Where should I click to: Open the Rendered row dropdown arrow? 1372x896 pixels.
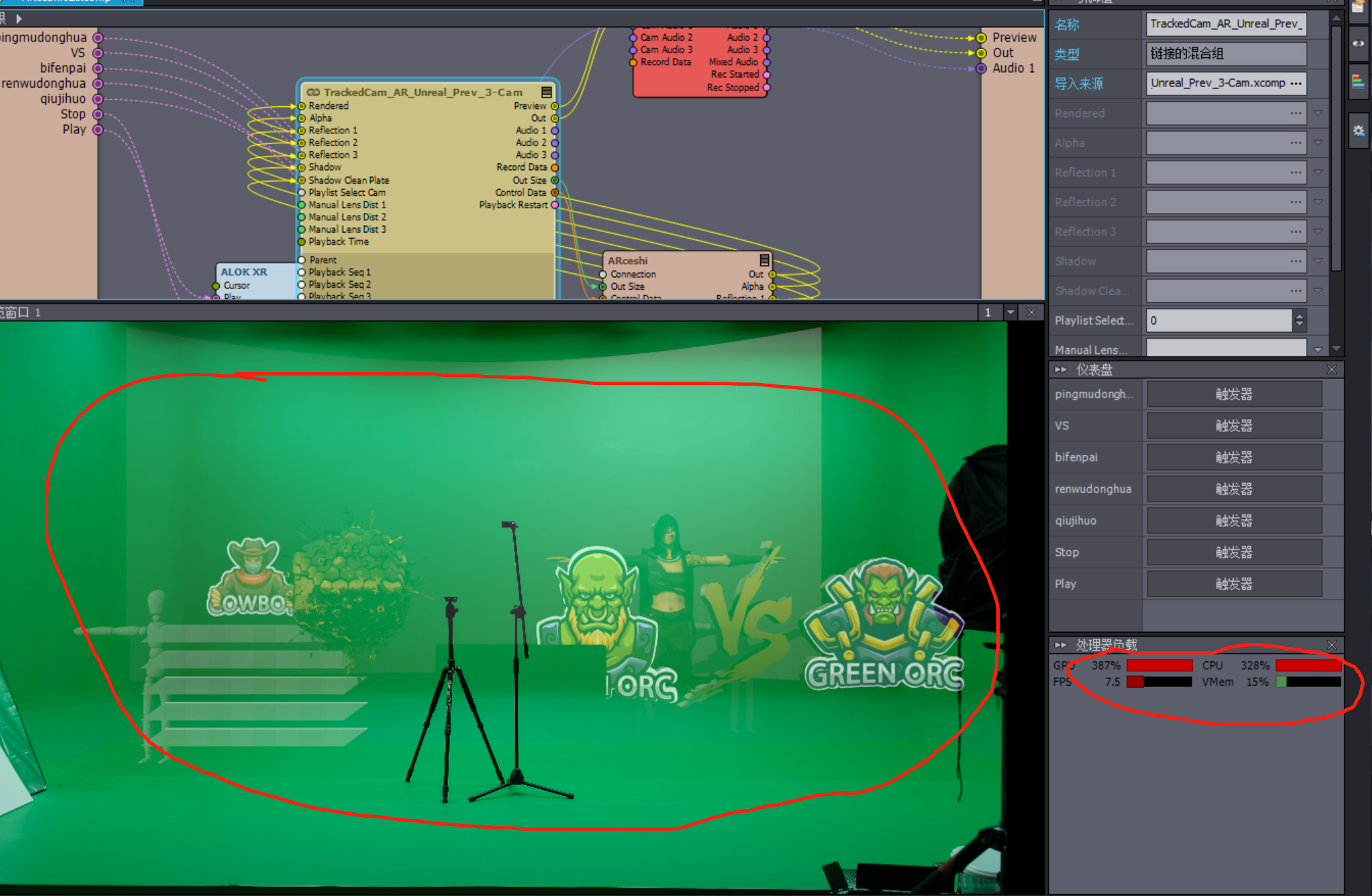click(1318, 113)
